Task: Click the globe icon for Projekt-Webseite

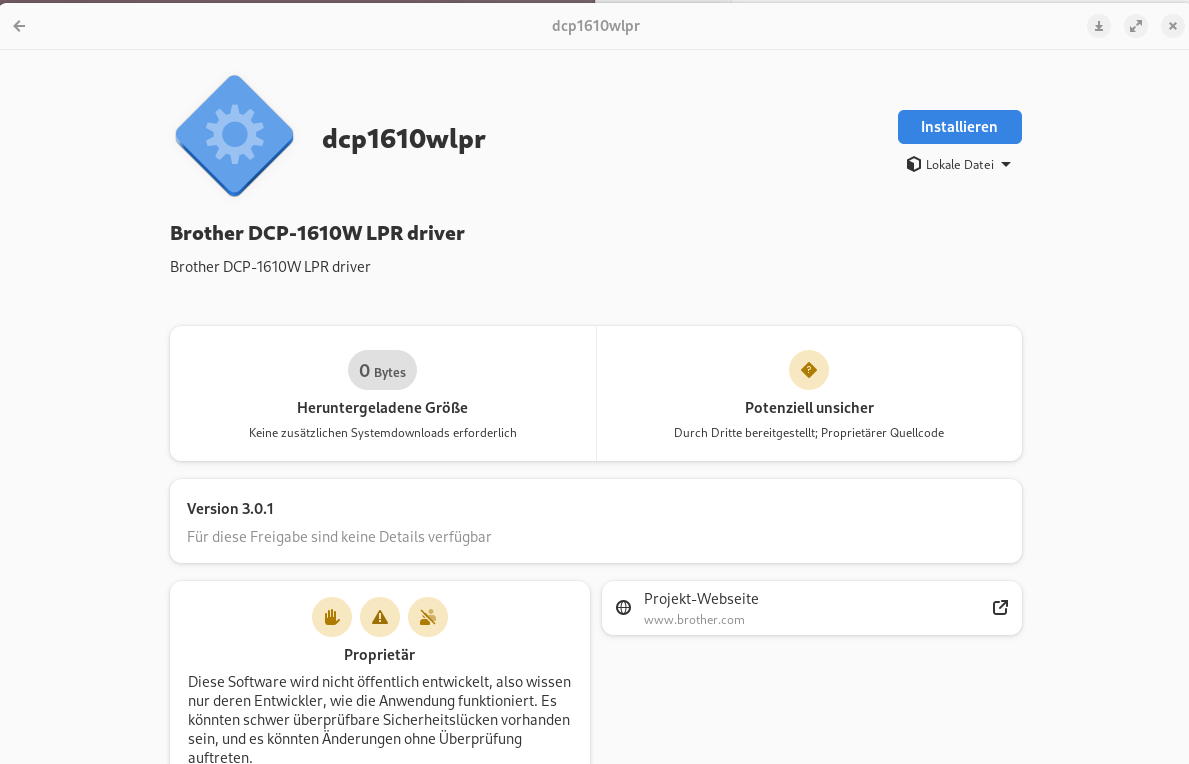Action: point(624,608)
